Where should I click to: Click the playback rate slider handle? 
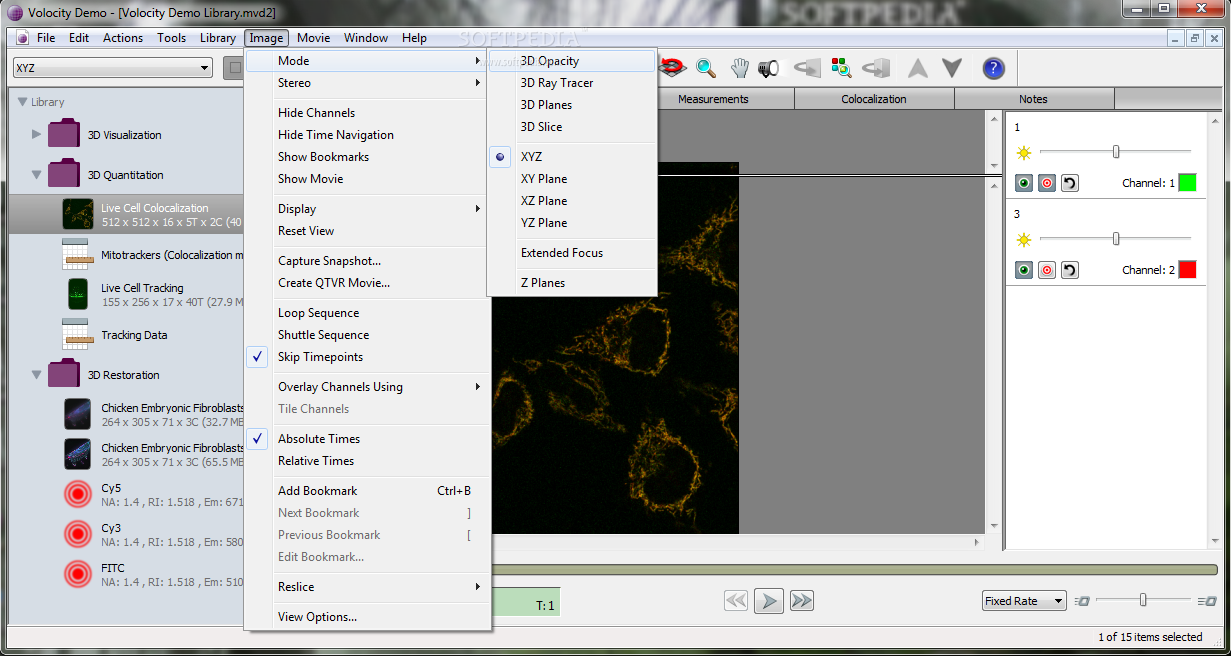pos(1143,600)
